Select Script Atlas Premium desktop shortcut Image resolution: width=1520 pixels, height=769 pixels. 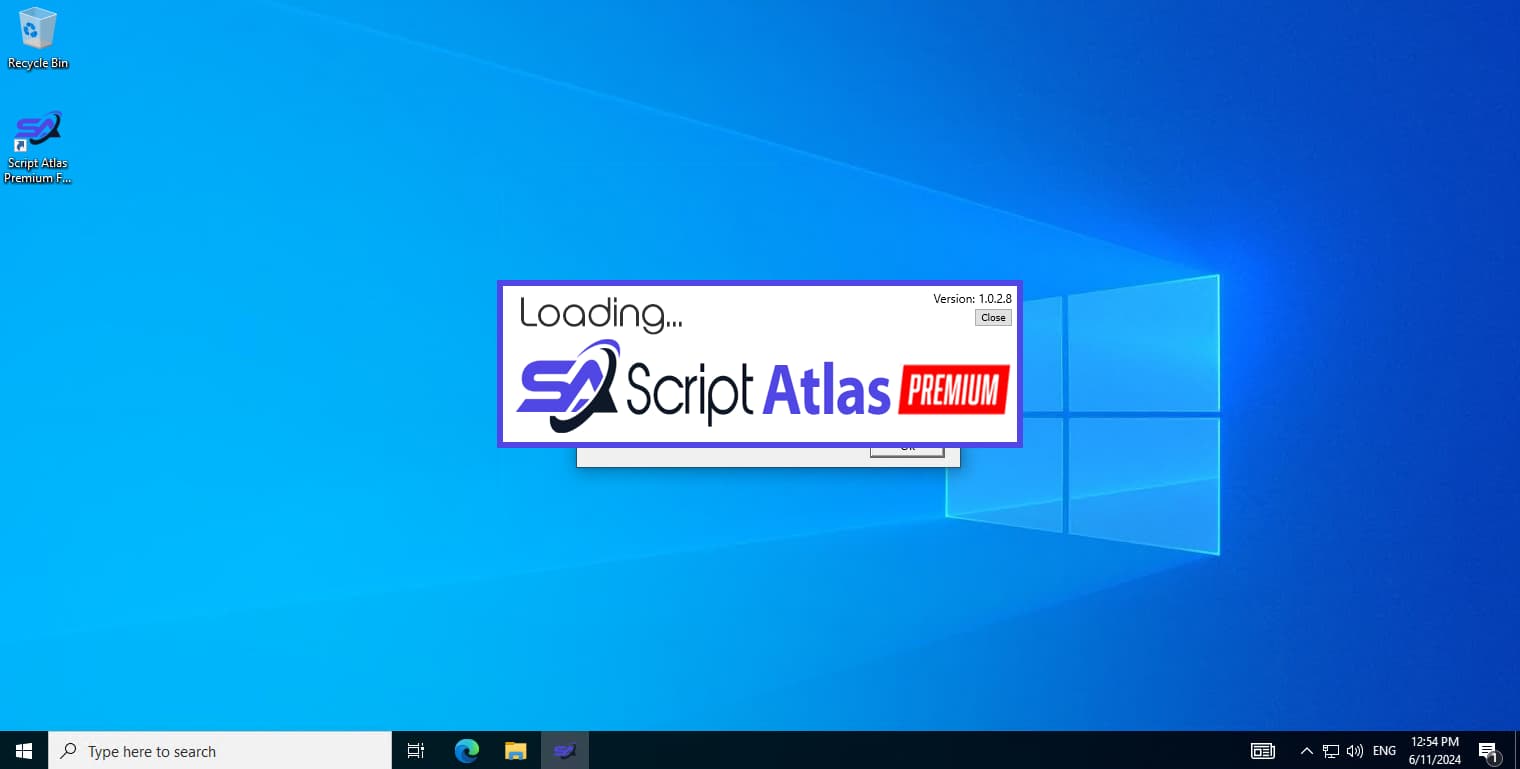click(38, 148)
